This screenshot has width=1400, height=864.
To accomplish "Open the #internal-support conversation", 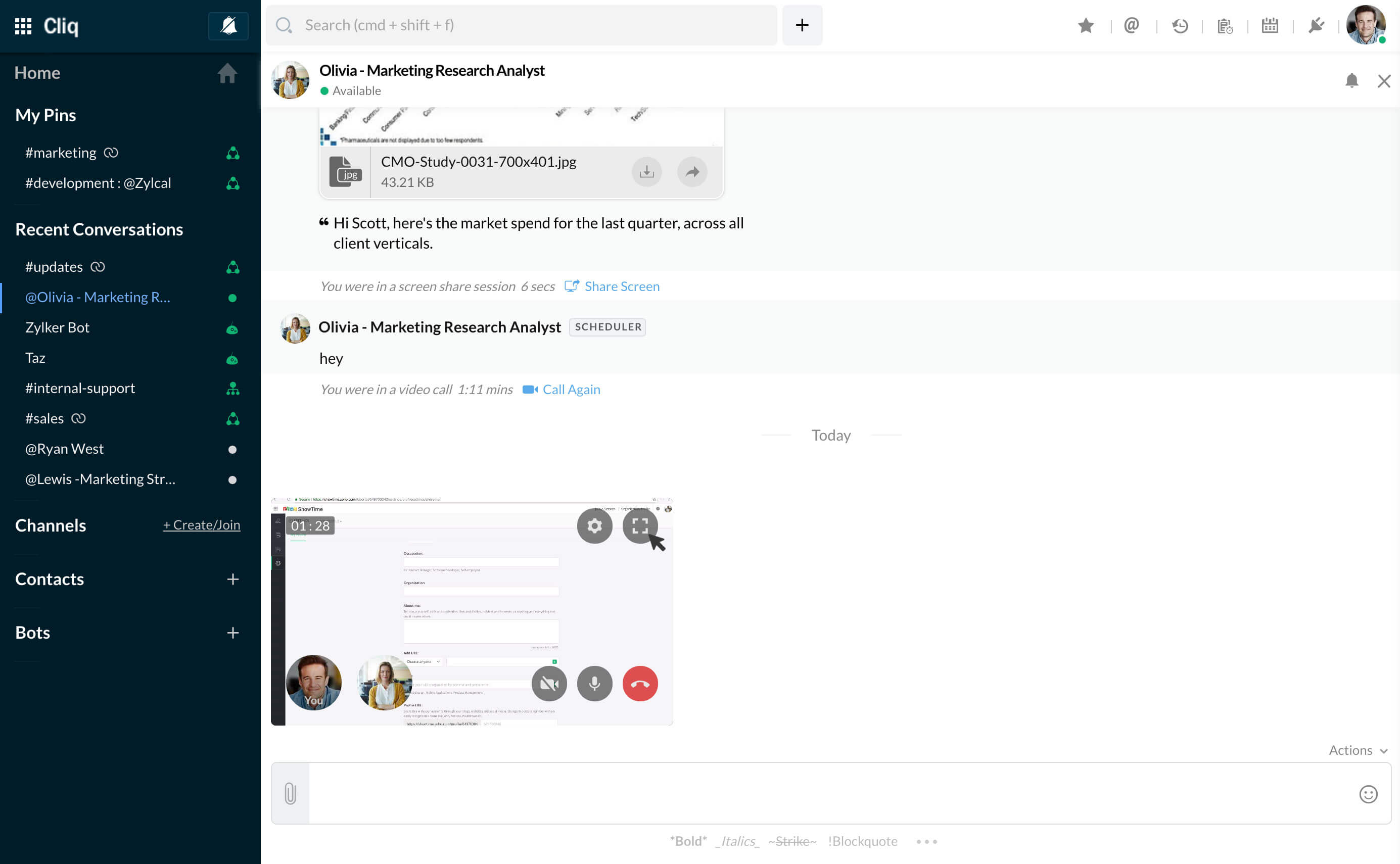I will tap(80, 388).
